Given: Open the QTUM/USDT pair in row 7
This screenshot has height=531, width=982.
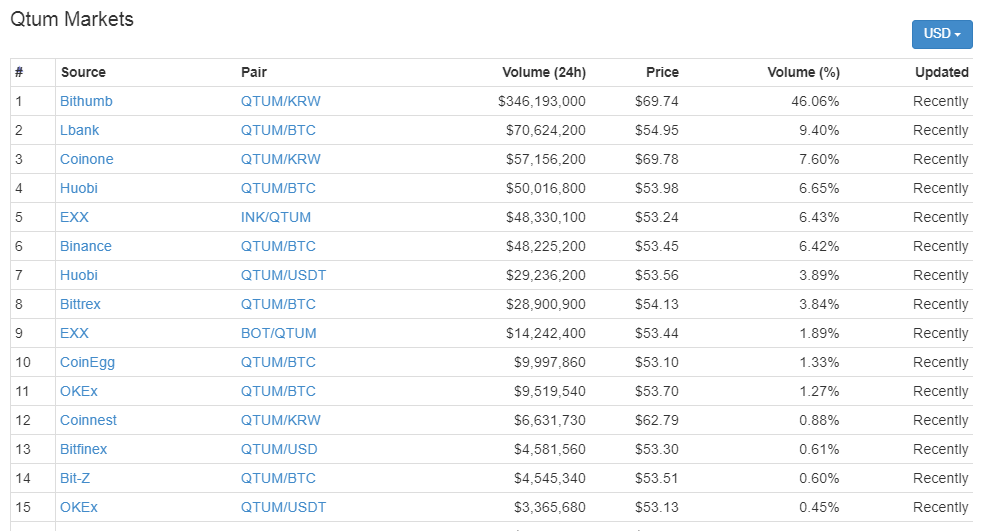Looking at the screenshot, I should (x=284, y=275).
